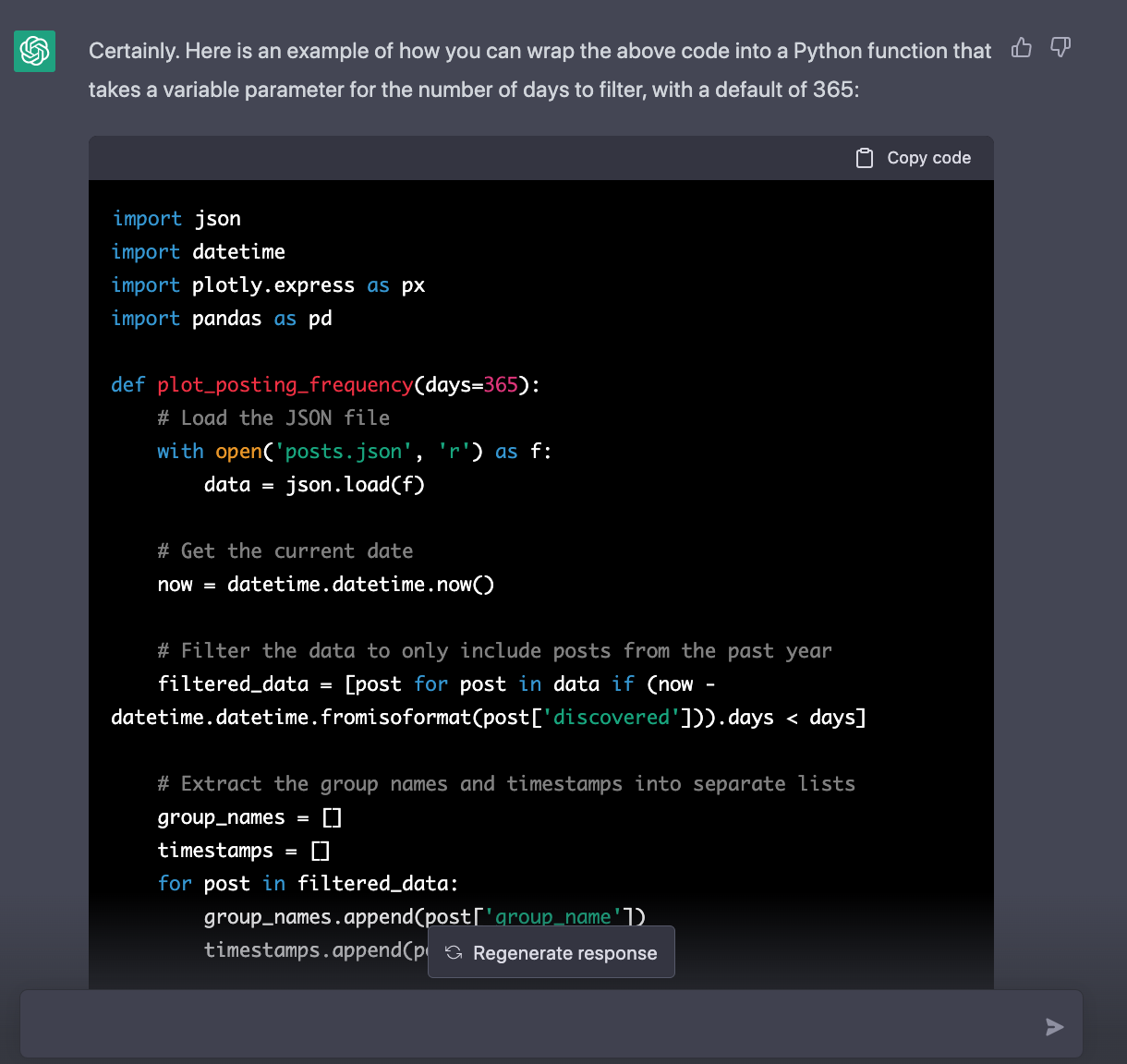Click the '# Load the JSON file' comment
Viewport: 1127px width, 1064px height.
pos(273,418)
